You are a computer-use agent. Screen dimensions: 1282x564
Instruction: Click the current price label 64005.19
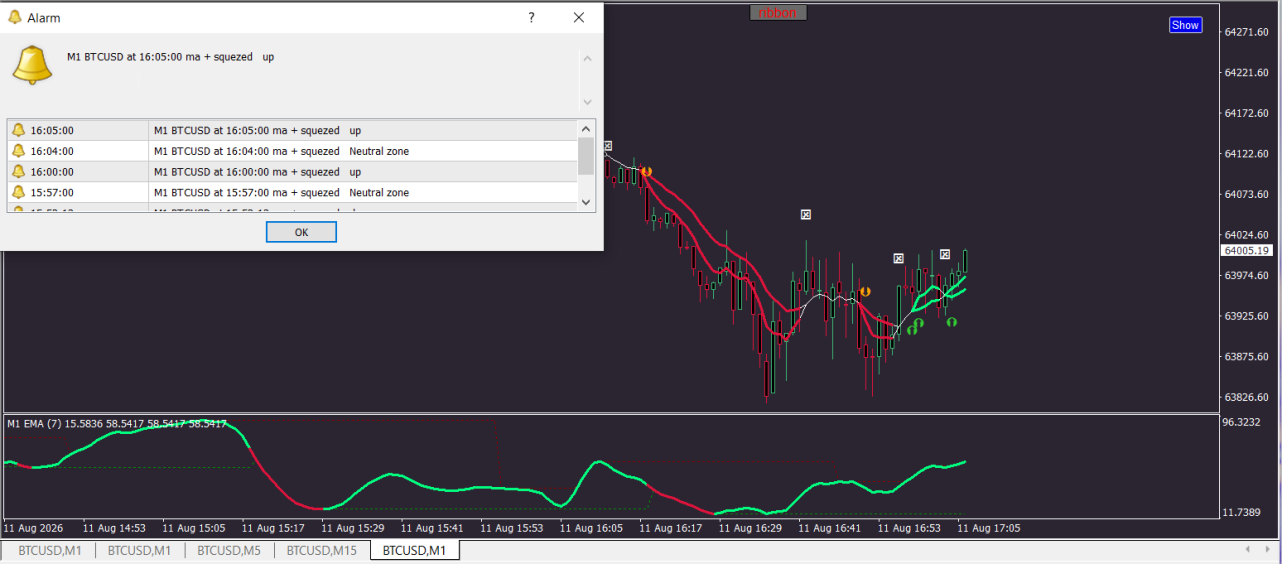(1246, 250)
